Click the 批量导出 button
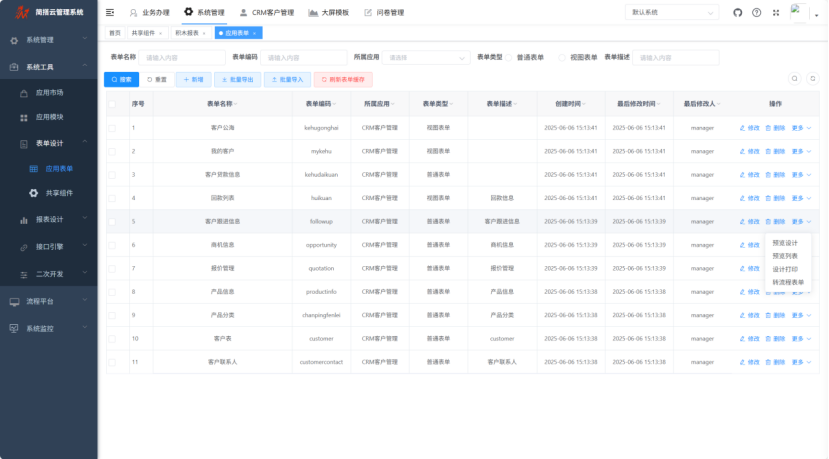The width and height of the screenshot is (829, 459). 235,79
